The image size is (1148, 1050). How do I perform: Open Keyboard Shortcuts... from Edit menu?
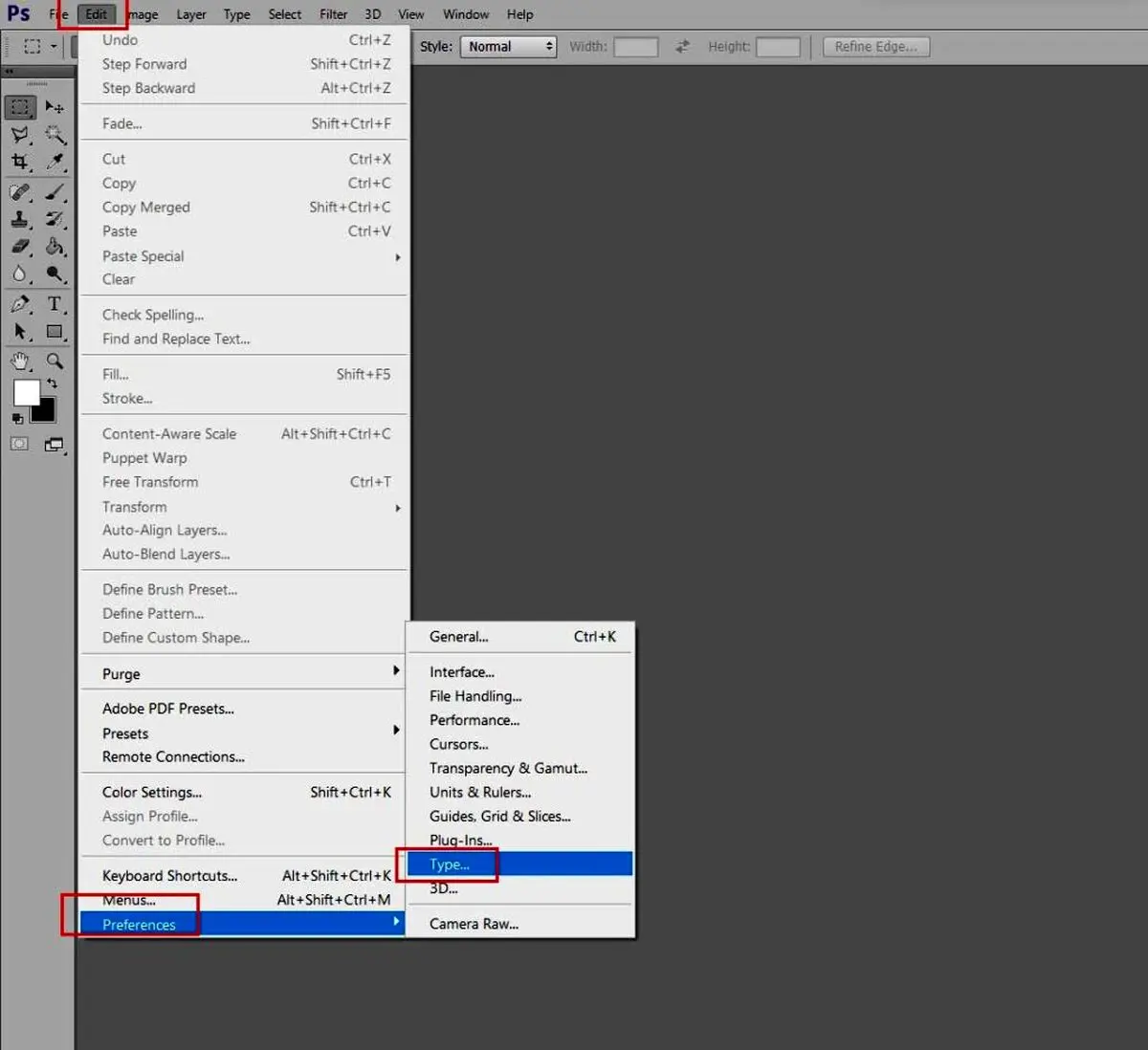[169, 876]
